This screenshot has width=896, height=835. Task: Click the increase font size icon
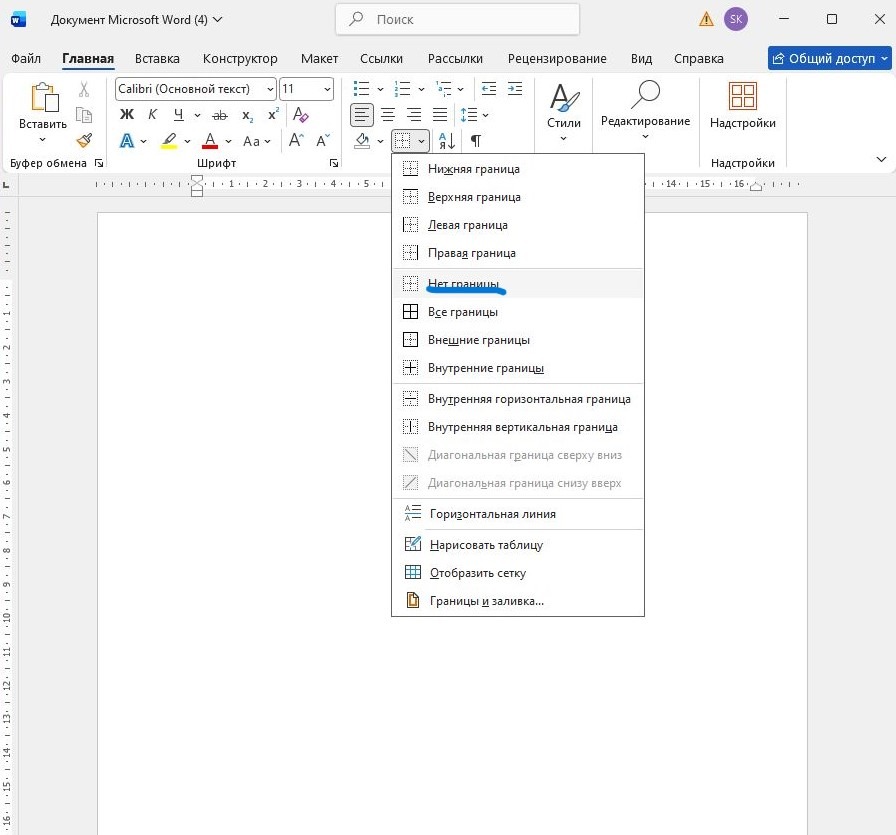tap(296, 141)
